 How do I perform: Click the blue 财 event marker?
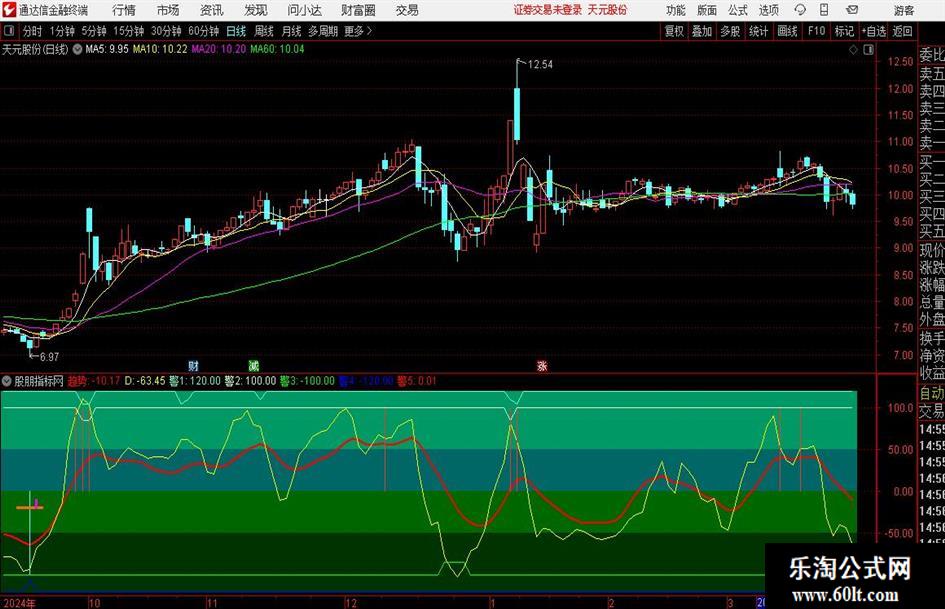192,366
